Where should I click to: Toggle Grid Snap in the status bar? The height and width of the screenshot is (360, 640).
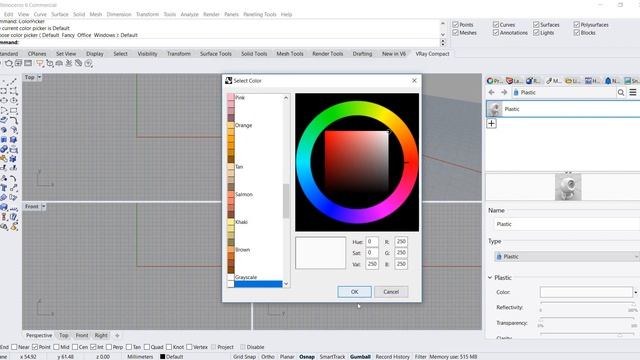click(x=244, y=357)
